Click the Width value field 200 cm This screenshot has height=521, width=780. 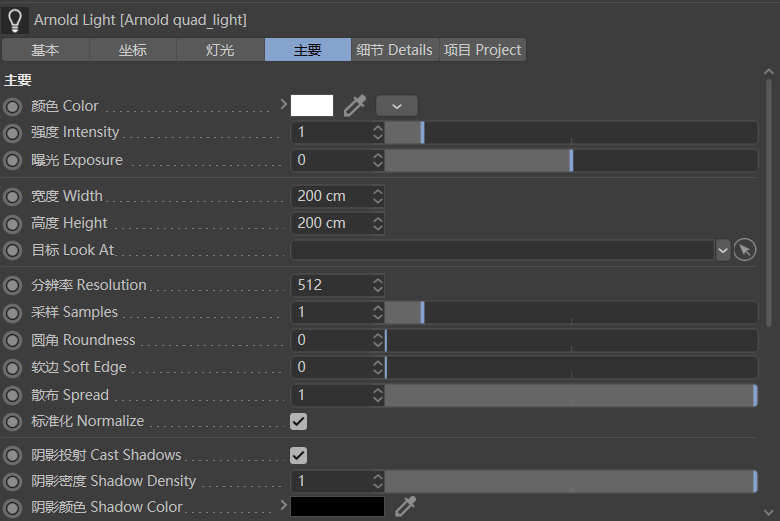click(331, 196)
